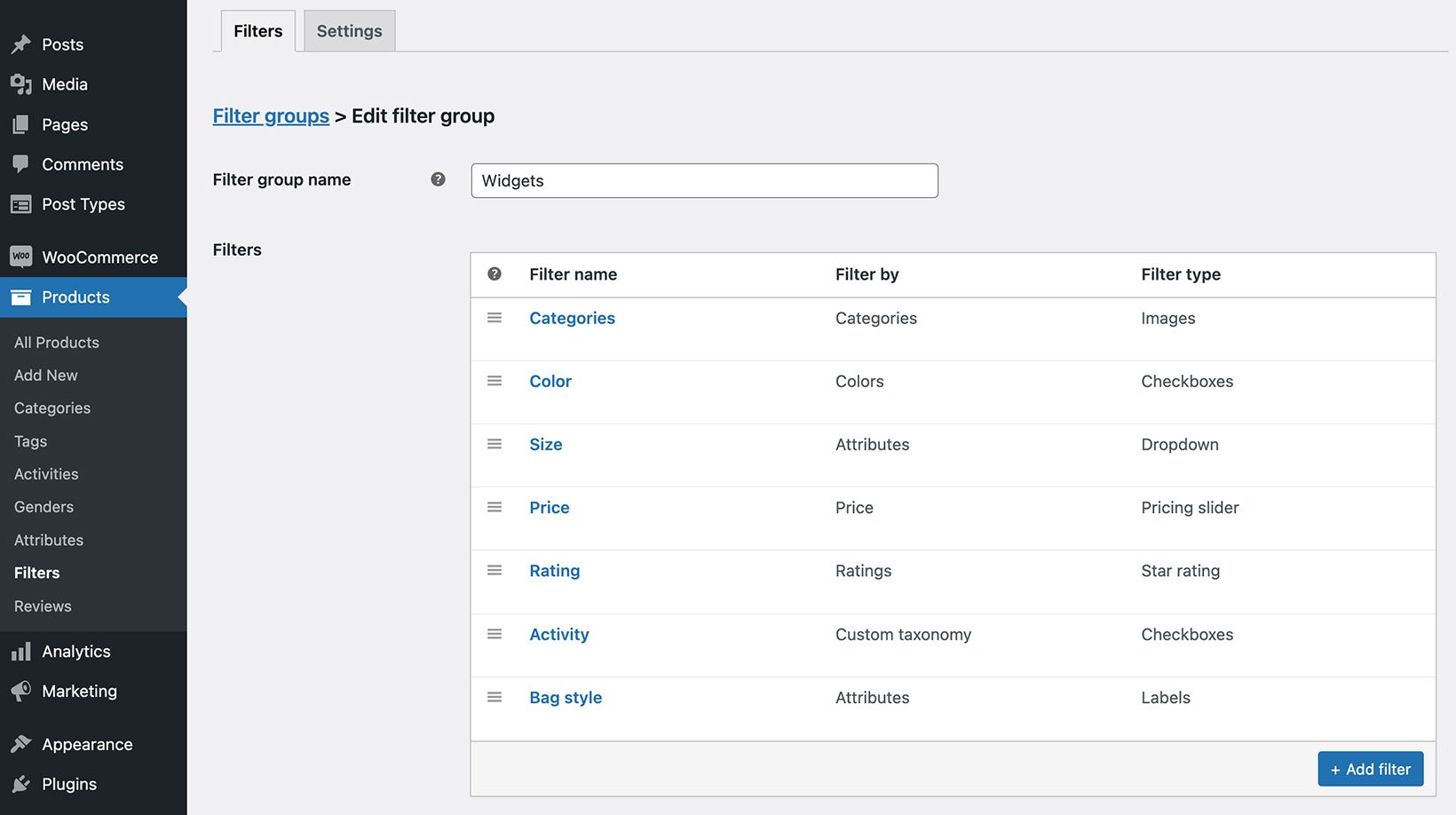Click the WooCommerce sidebar icon
The height and width of the screenshot is (815, 1456).
21,256
